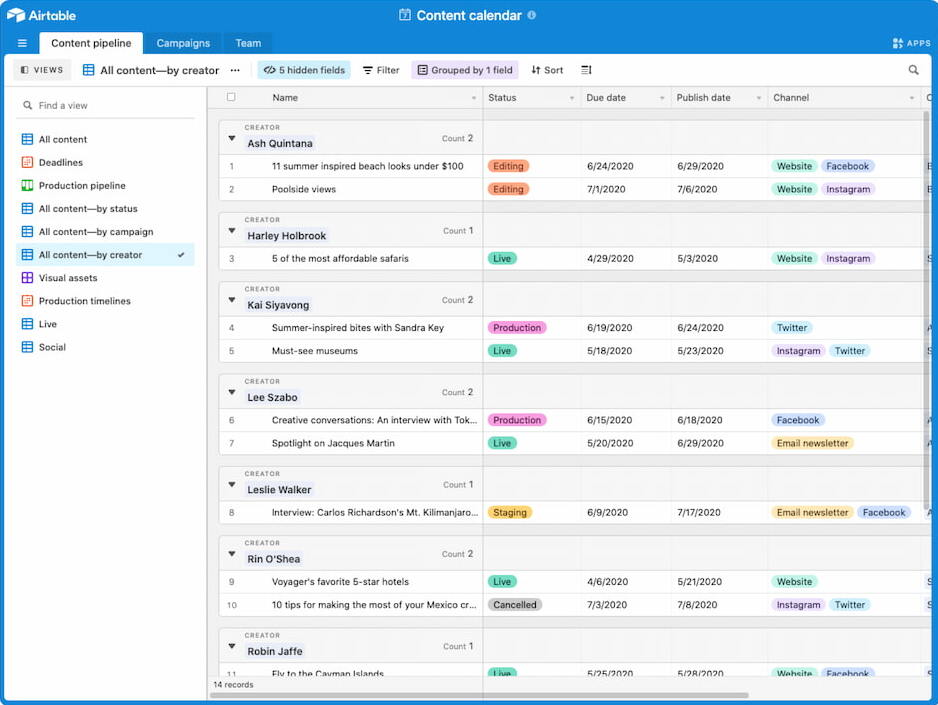This screenshot has width=938, height=705.
Task: Open the 5 hidden fields panel
Action: (x=303, y=70)
